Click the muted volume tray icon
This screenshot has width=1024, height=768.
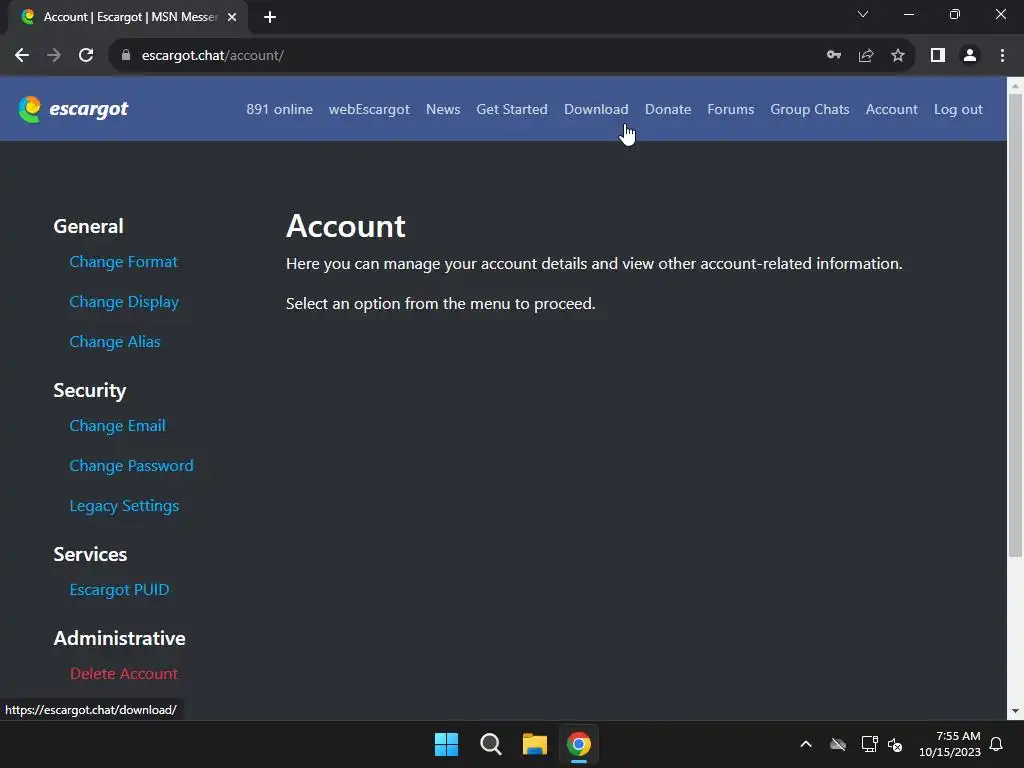point(895,744)
